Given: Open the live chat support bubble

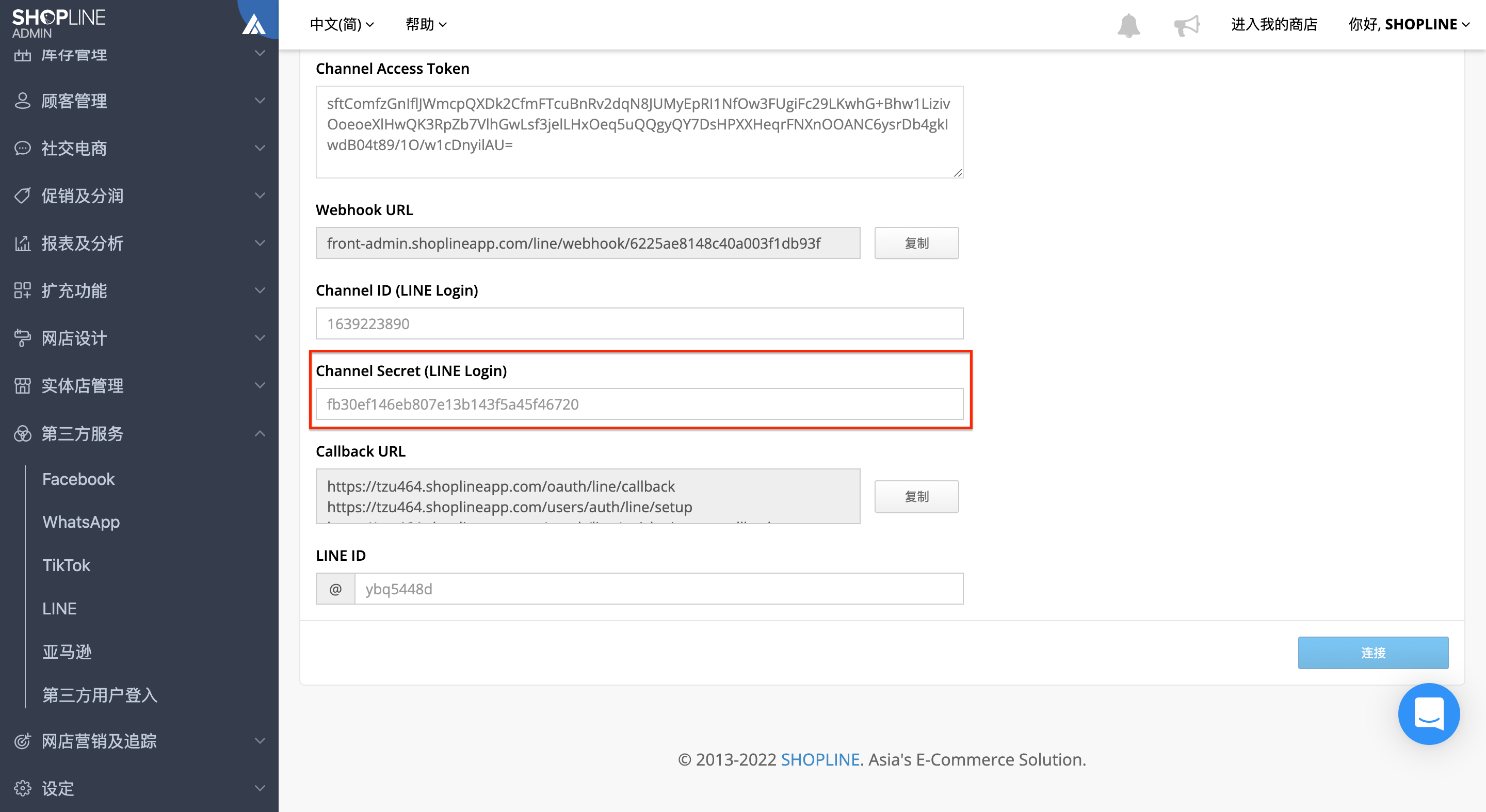Looking at the screenshot, I should [1428, 714].
